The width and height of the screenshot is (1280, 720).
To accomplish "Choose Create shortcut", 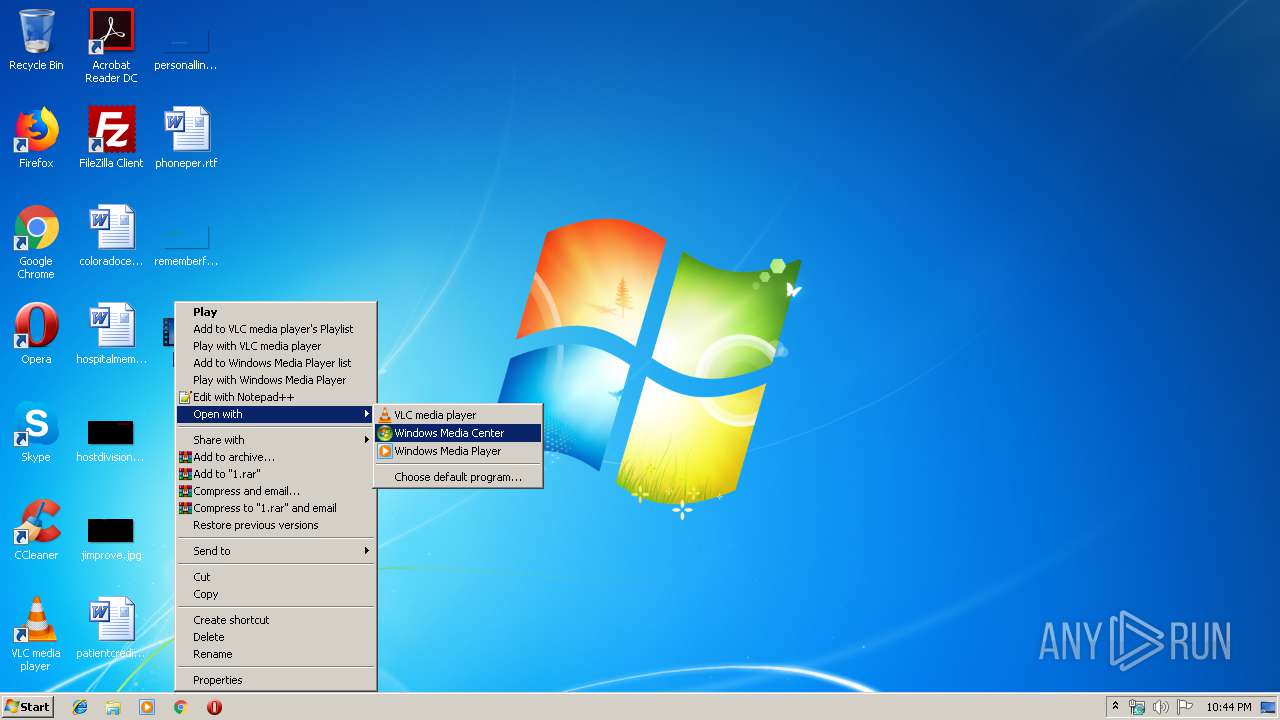I will tap(276, 620).
